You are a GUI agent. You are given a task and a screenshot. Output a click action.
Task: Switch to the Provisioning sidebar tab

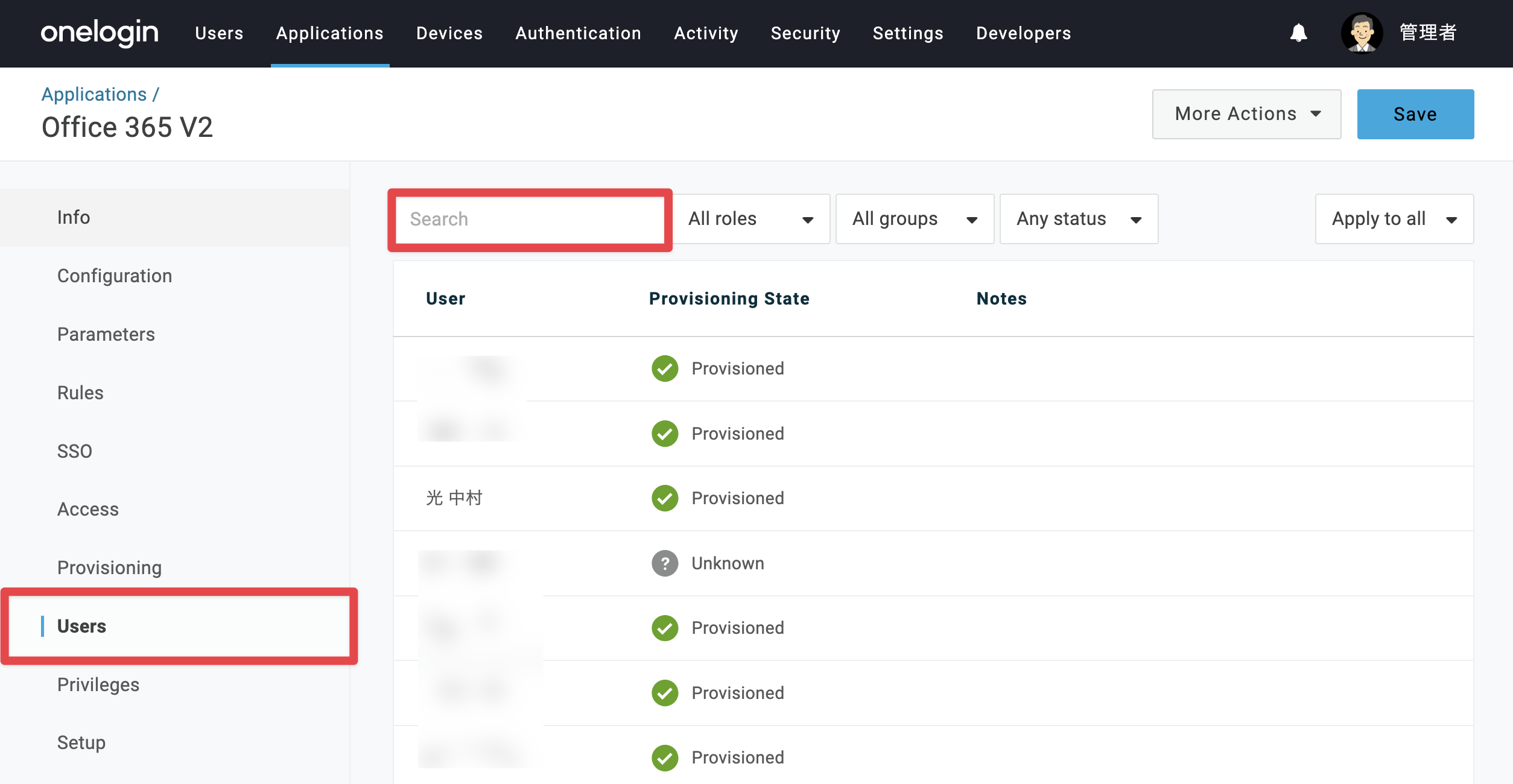tap(175, 568)
